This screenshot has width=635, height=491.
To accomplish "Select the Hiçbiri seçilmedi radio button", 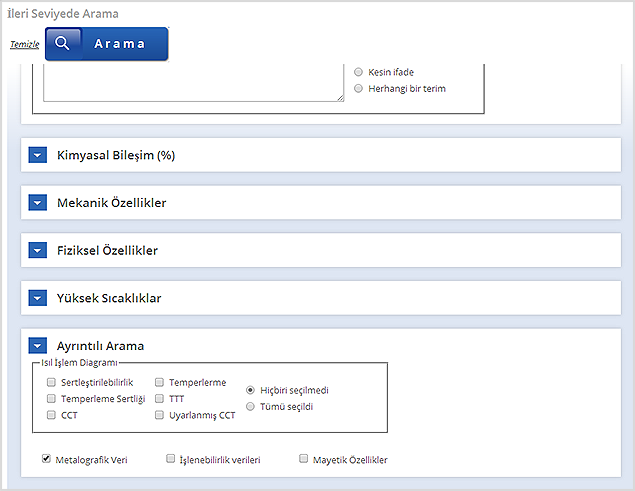I will pos(250,390).
